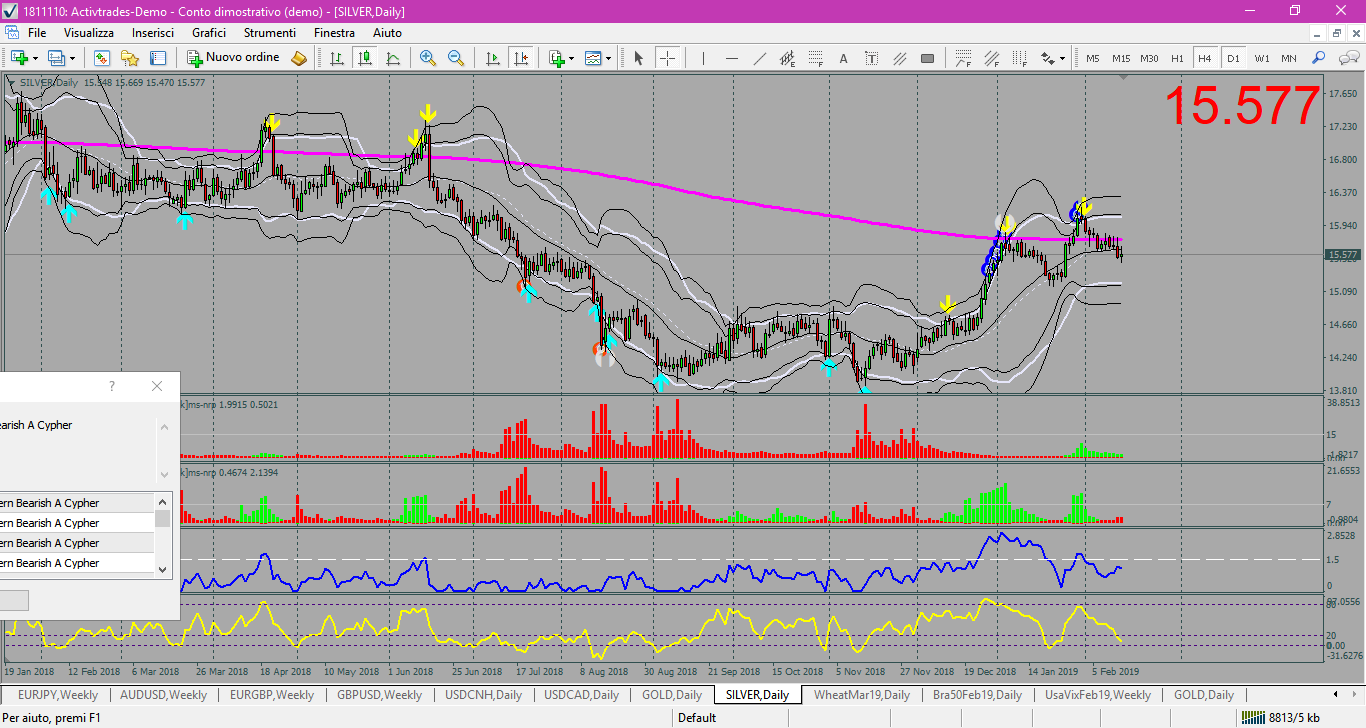Viewport: 1366px width, 728px height.
Task: Click the Nuovo ordine button
Action: pyautogui.click(x=233, y=58)
